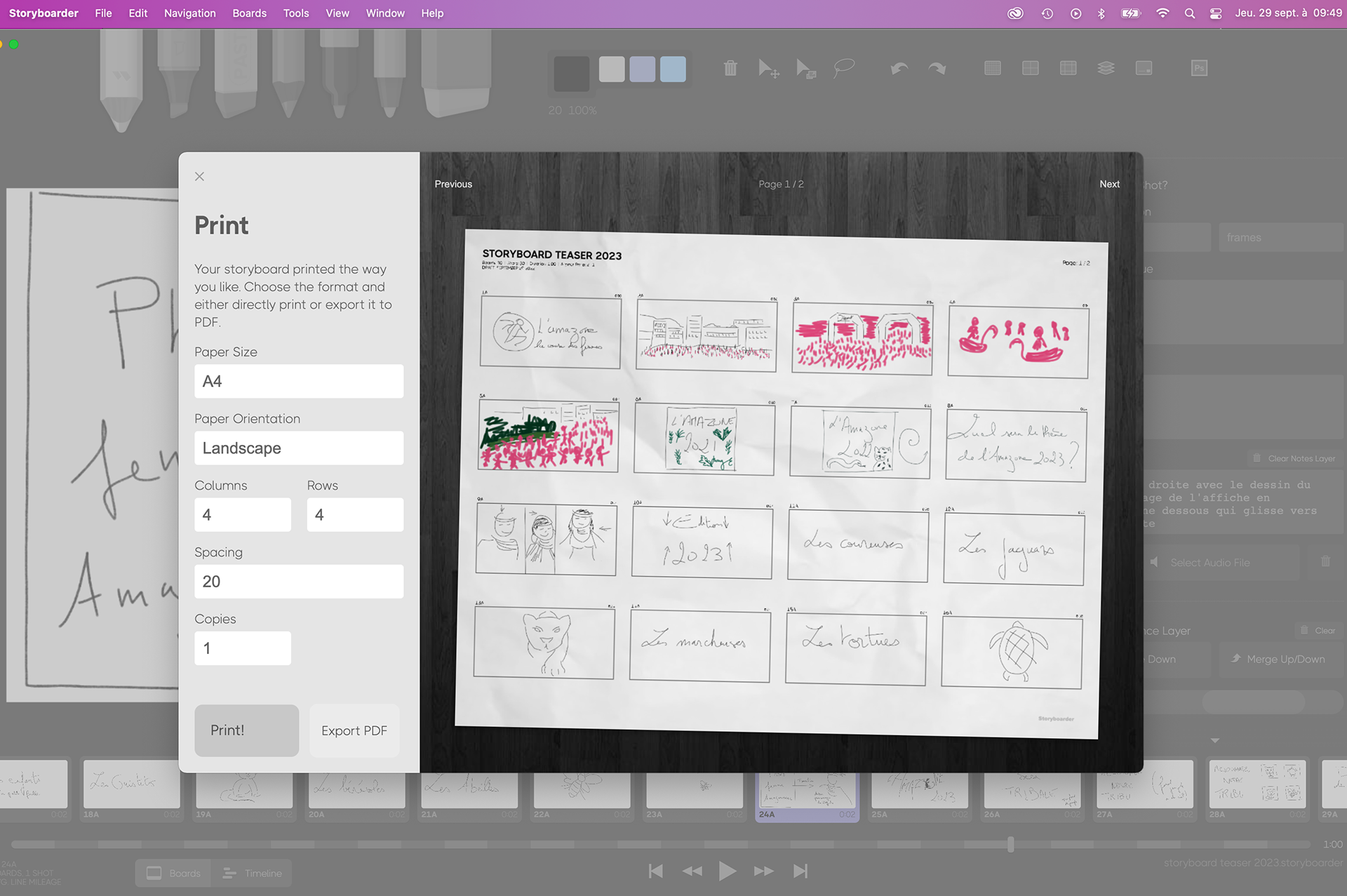1347x896 pixels.
Task: Open the Rows selector set to 4
Action: coord(355,514)
